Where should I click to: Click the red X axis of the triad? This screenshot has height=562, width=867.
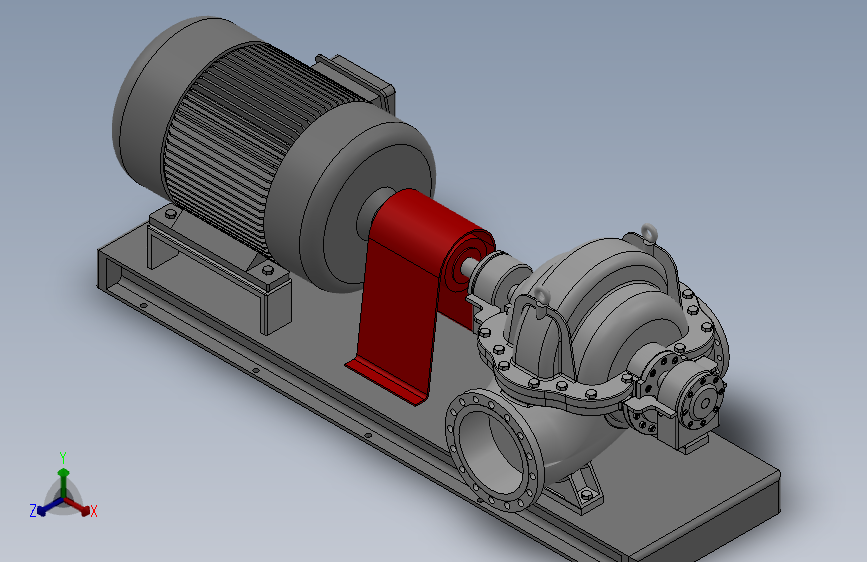pos(77,506)
